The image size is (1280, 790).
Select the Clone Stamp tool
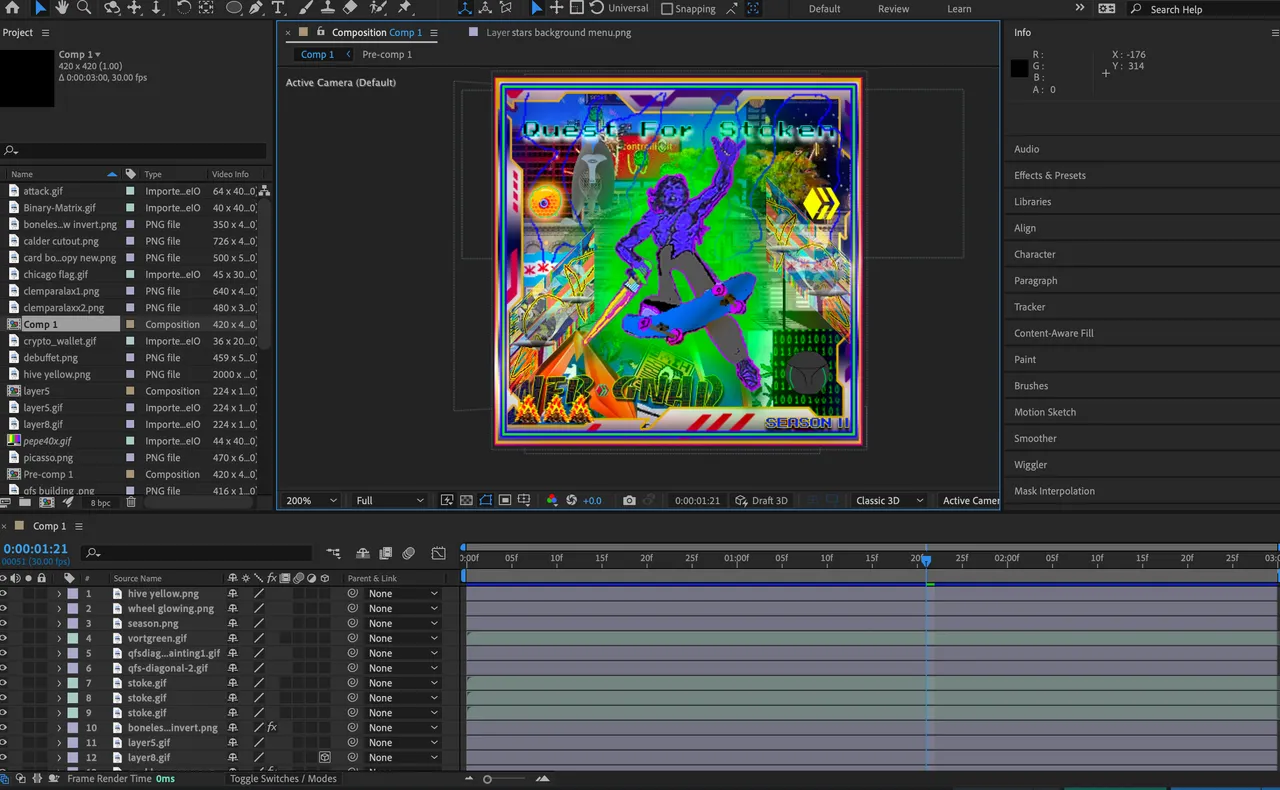pyautogui.click(x=328, y=8)
